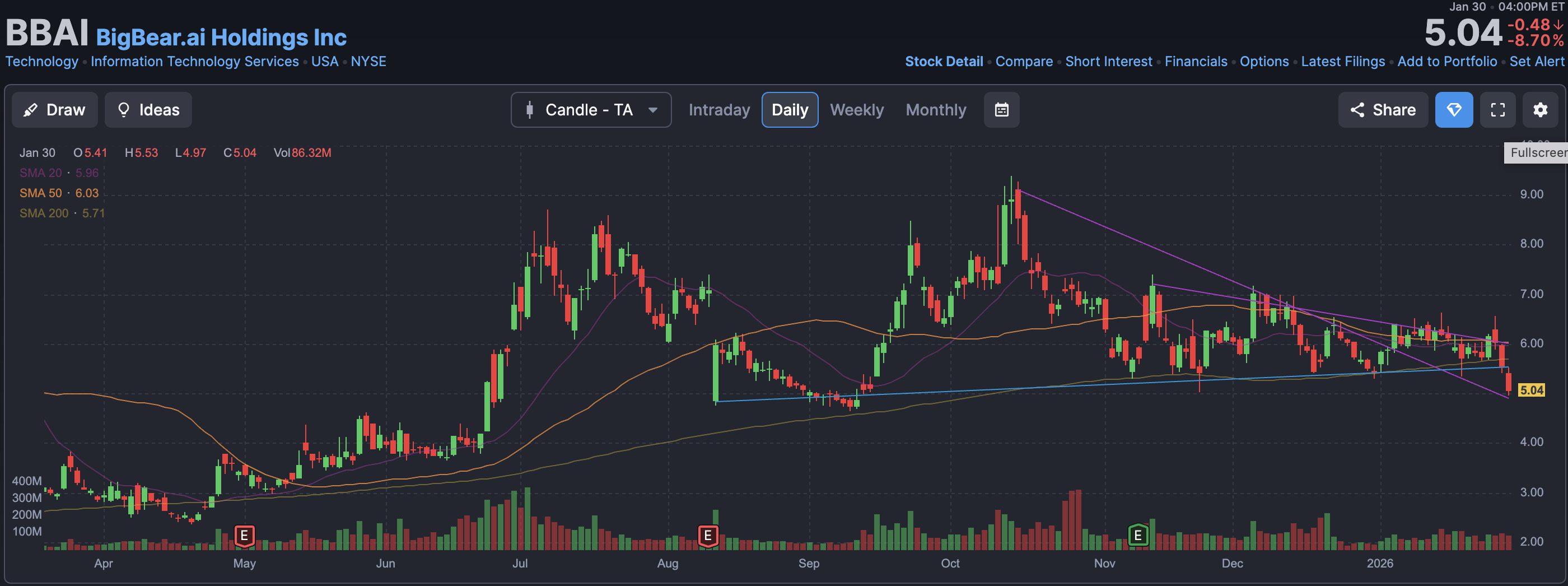Click the NYSE exchange link

368,62
